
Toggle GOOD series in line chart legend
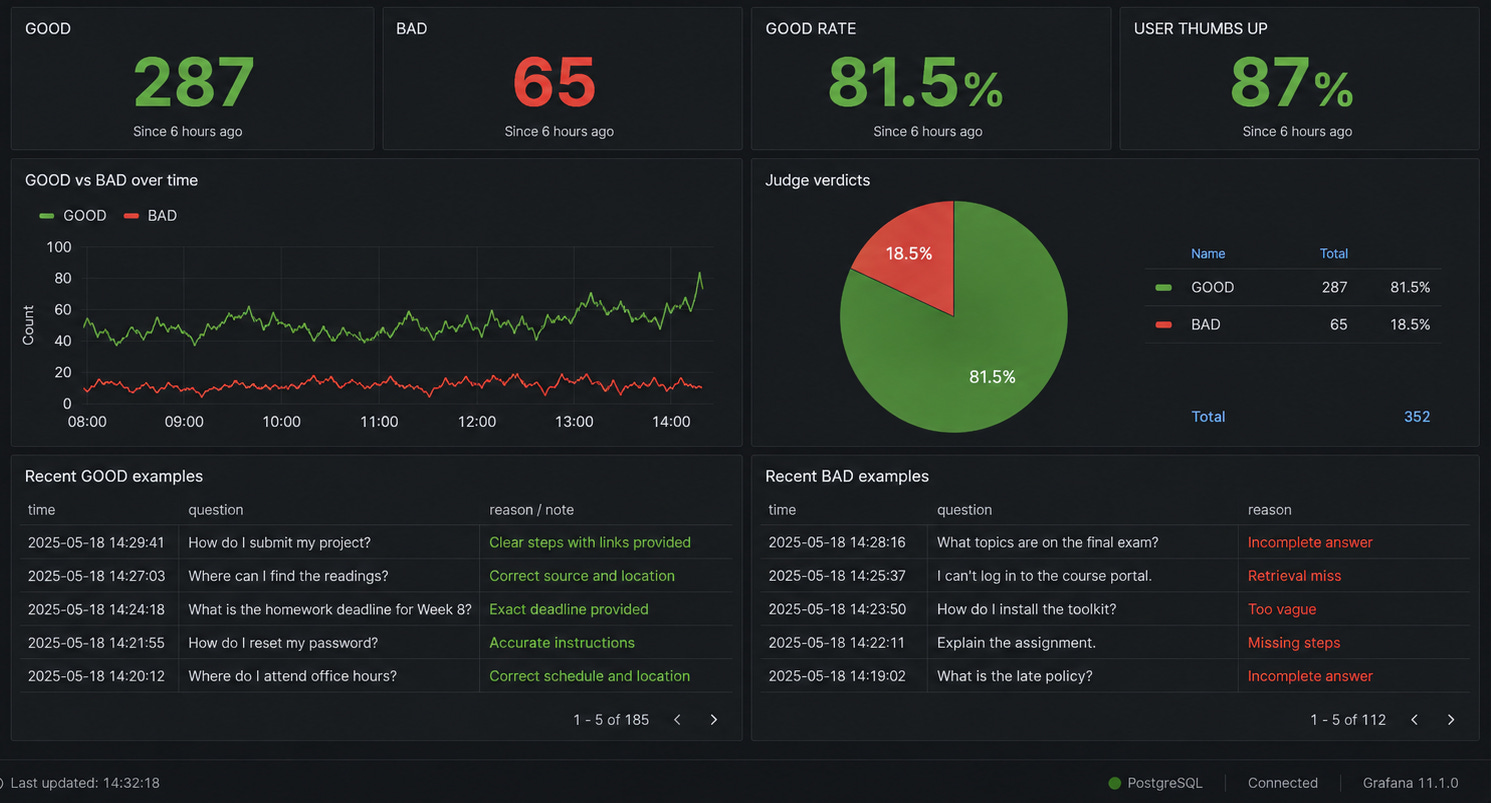point(72,215)
